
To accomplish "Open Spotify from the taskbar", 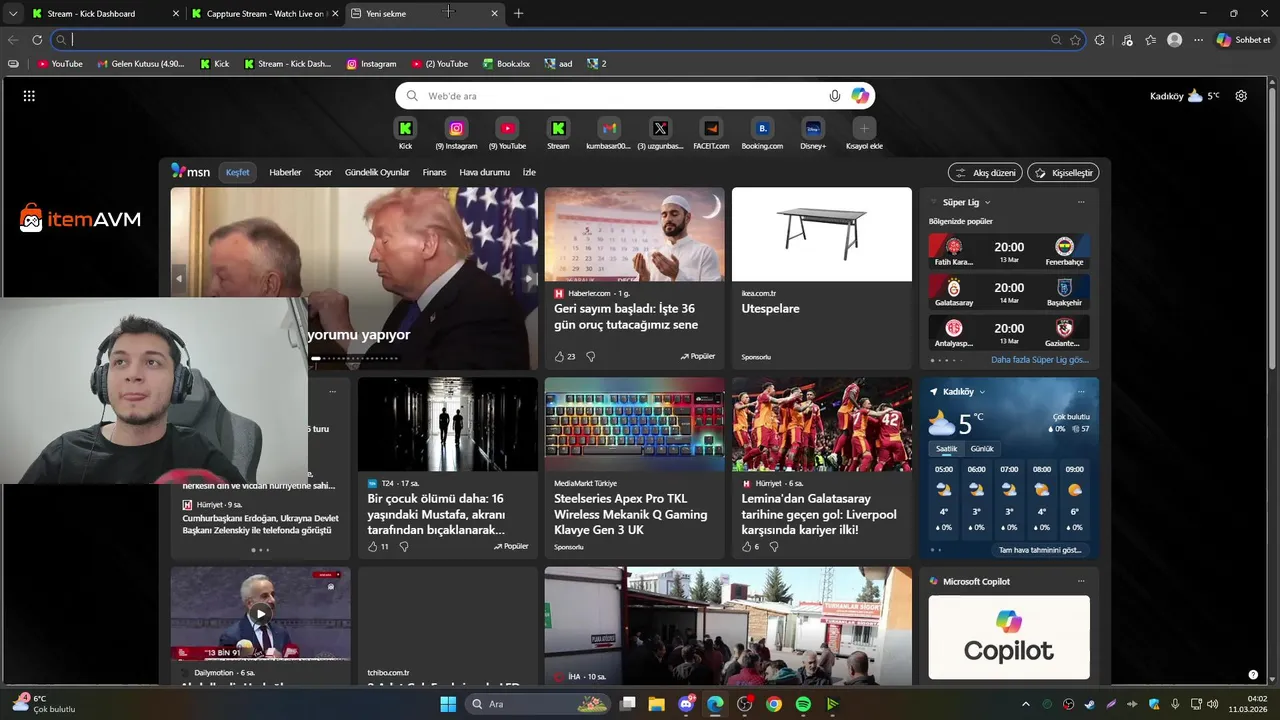I will pyautogui.click(x=803, y=704).
